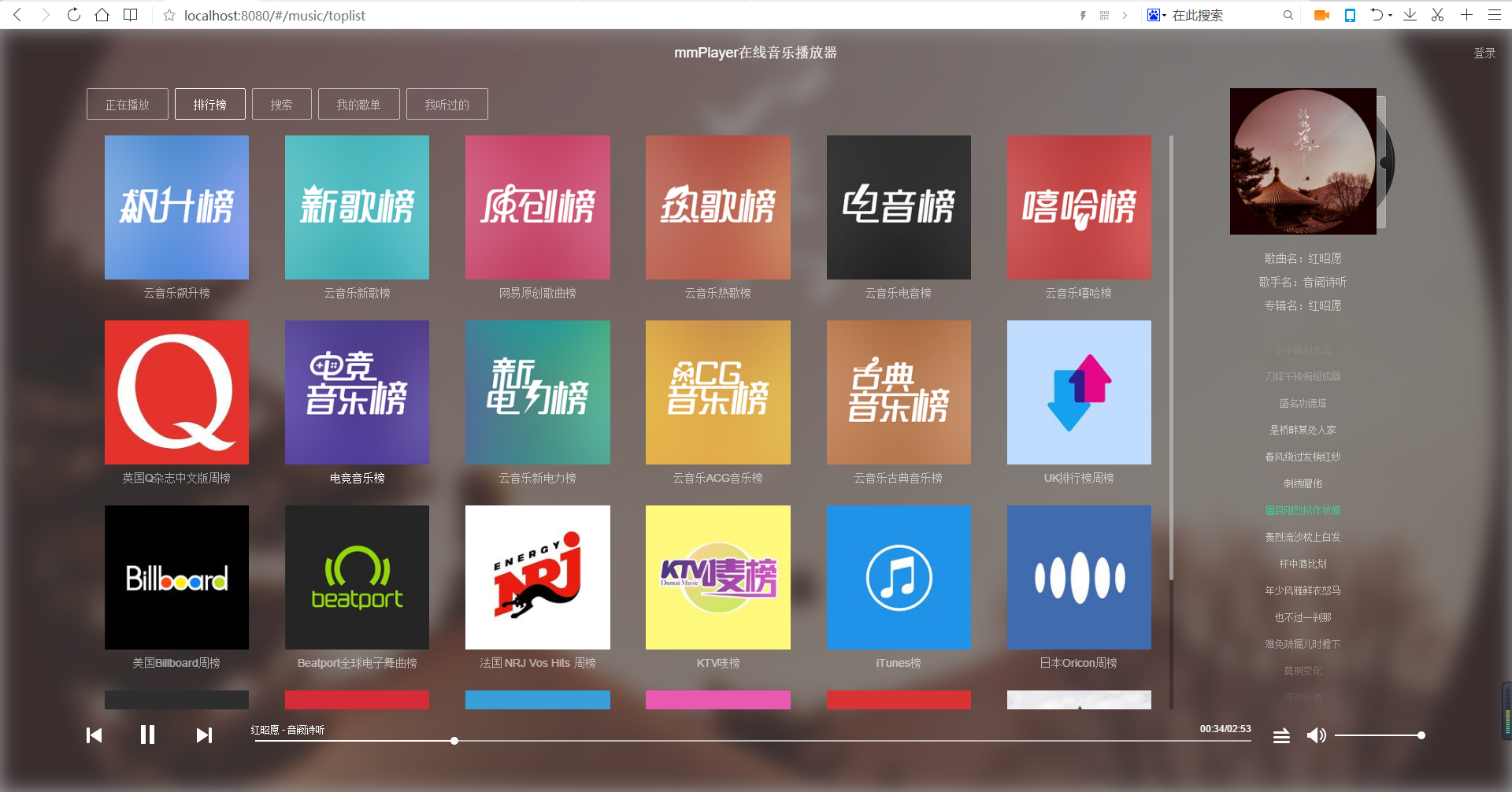Click the iTunes榜 caption text

899,663
